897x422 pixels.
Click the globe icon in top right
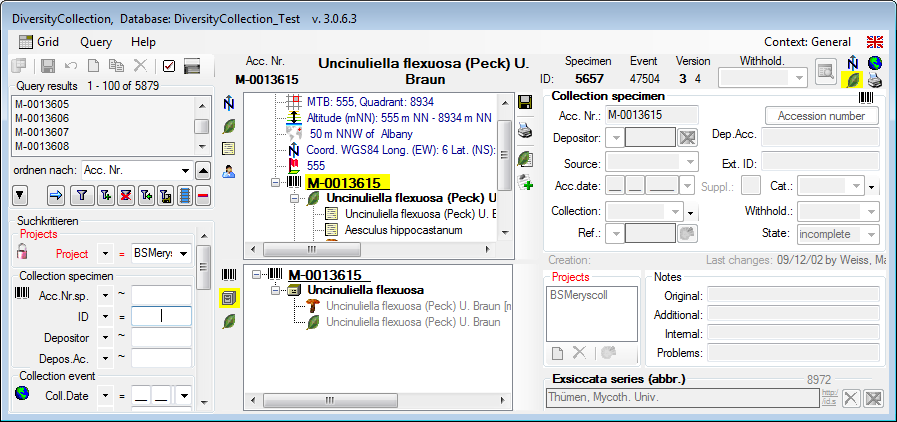[876, 62]
